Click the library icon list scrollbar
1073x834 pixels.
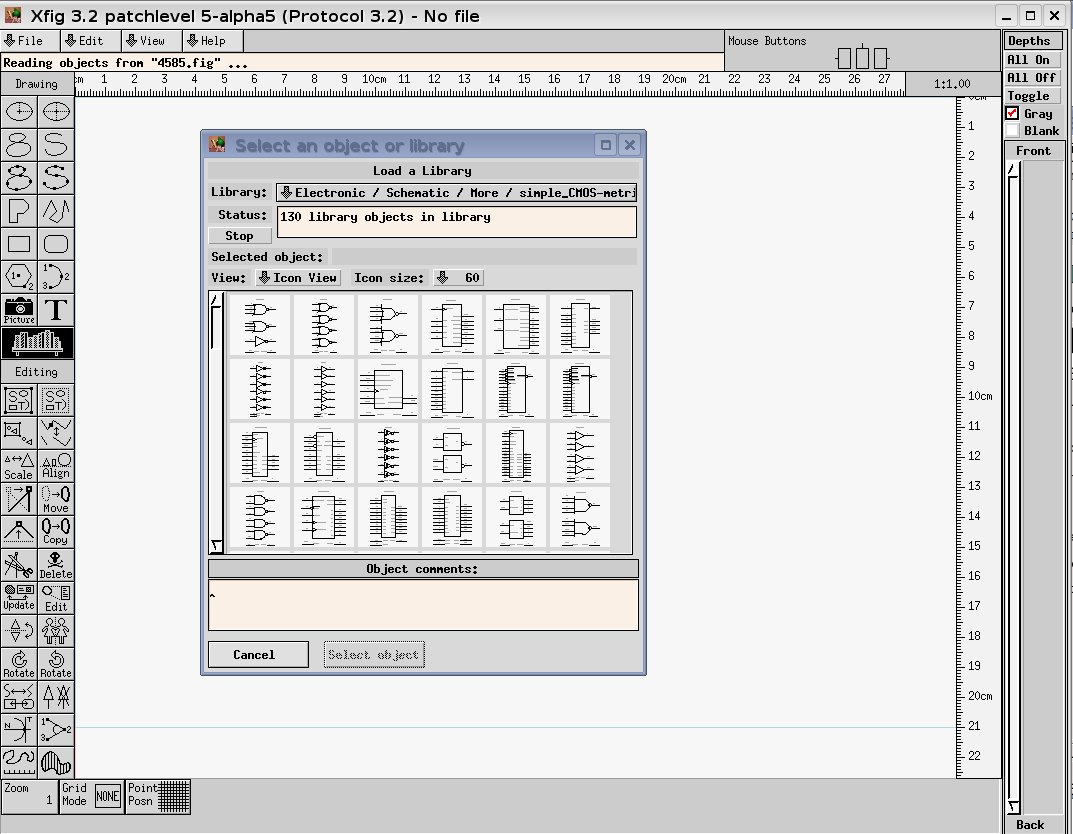(x=216, y=421)
